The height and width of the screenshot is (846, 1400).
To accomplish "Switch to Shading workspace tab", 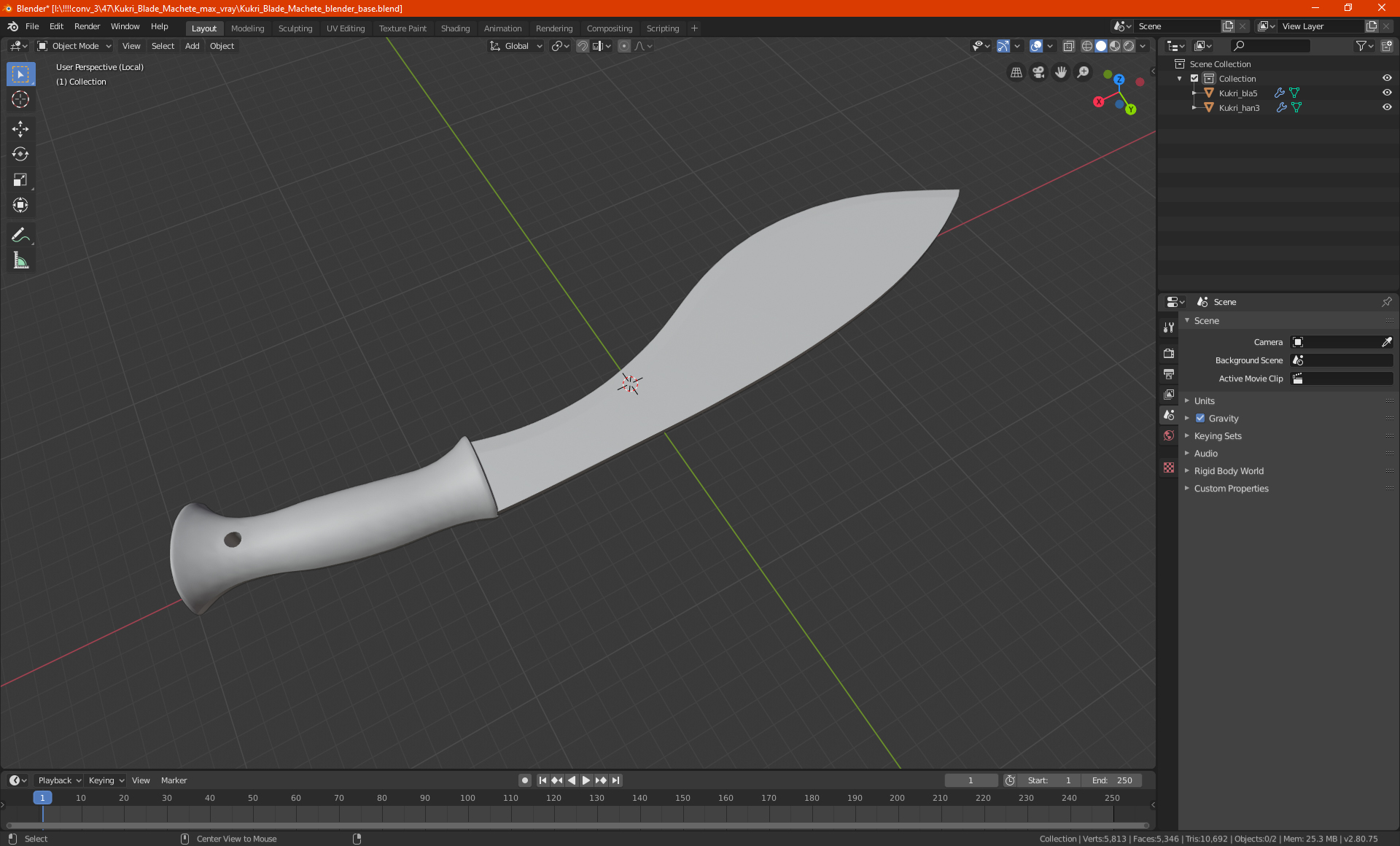I will [455, 28].
